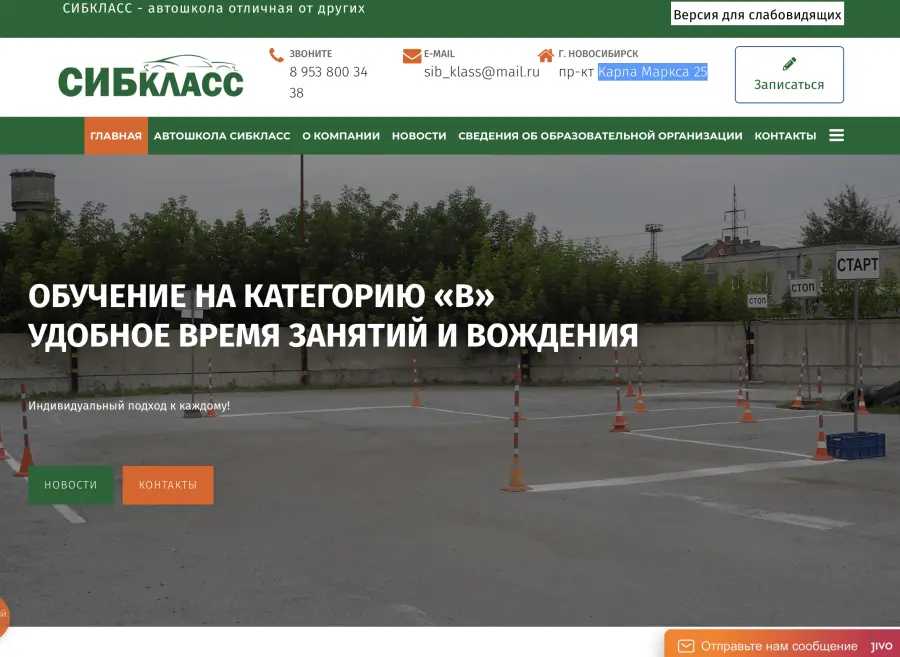
Task: Click the sib_klass@mail.ru email link
Action: click(x=482, y=72)
